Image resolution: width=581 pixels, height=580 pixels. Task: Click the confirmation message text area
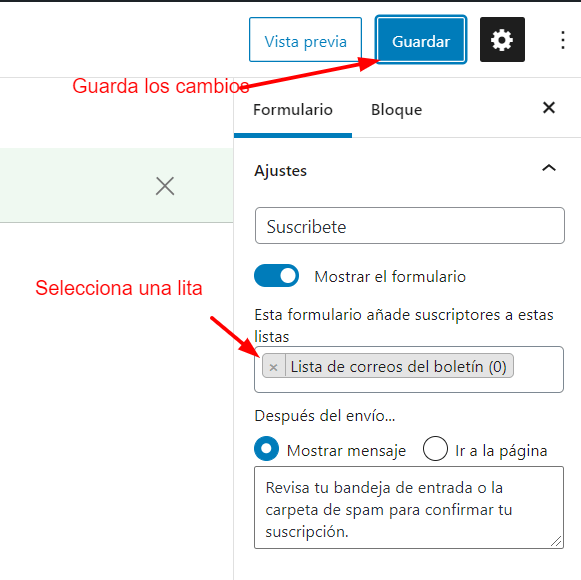click(x=409, y=507)
